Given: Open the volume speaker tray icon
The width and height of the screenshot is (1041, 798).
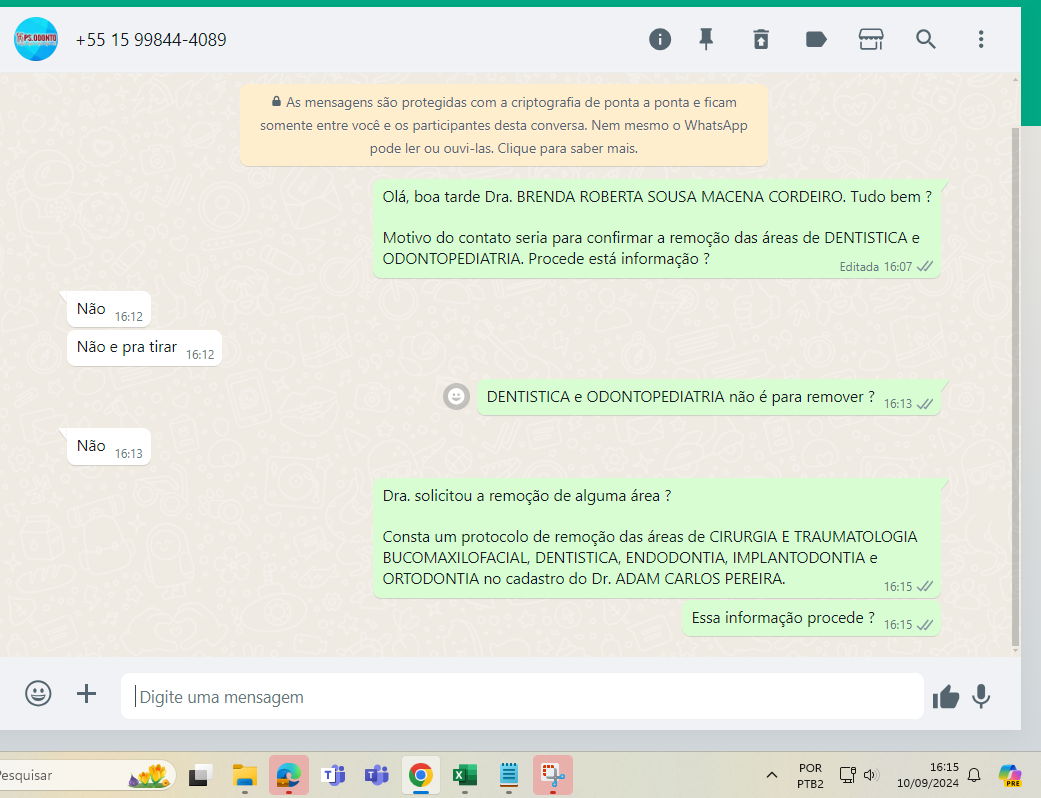Looking at the screenshot, I should [871, 775].
